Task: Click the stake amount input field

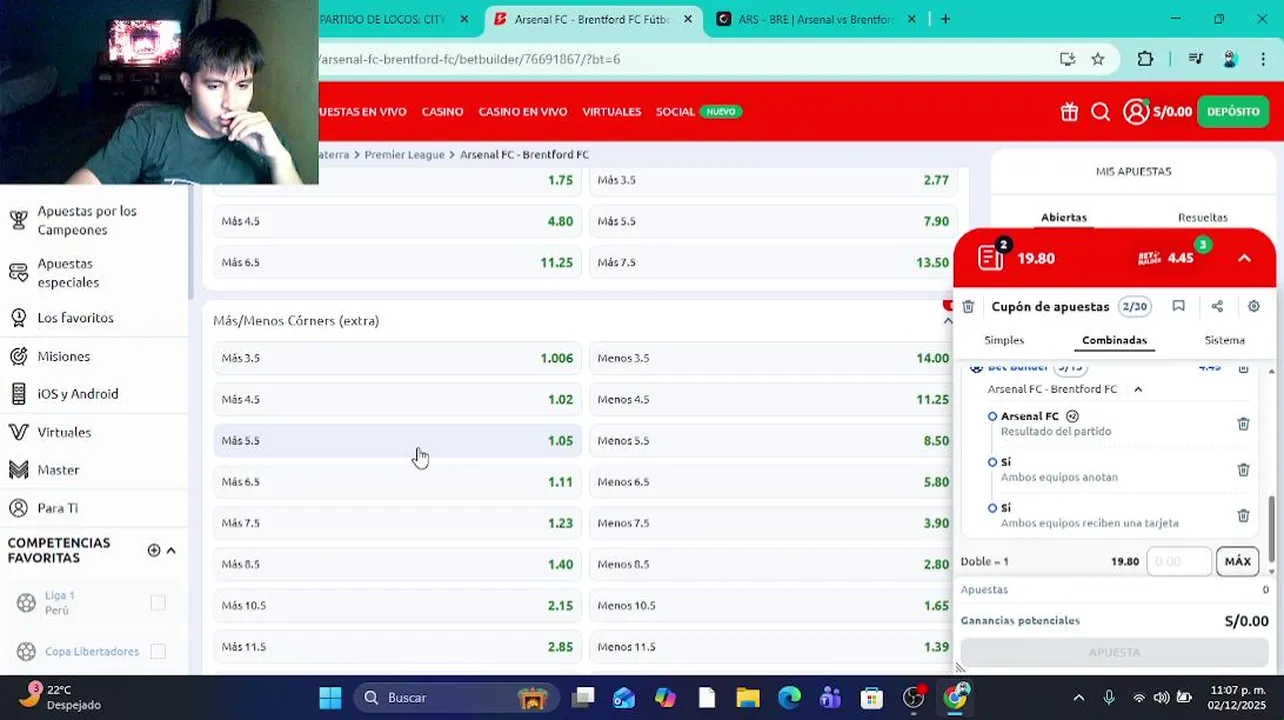Action: [1179, 561]
